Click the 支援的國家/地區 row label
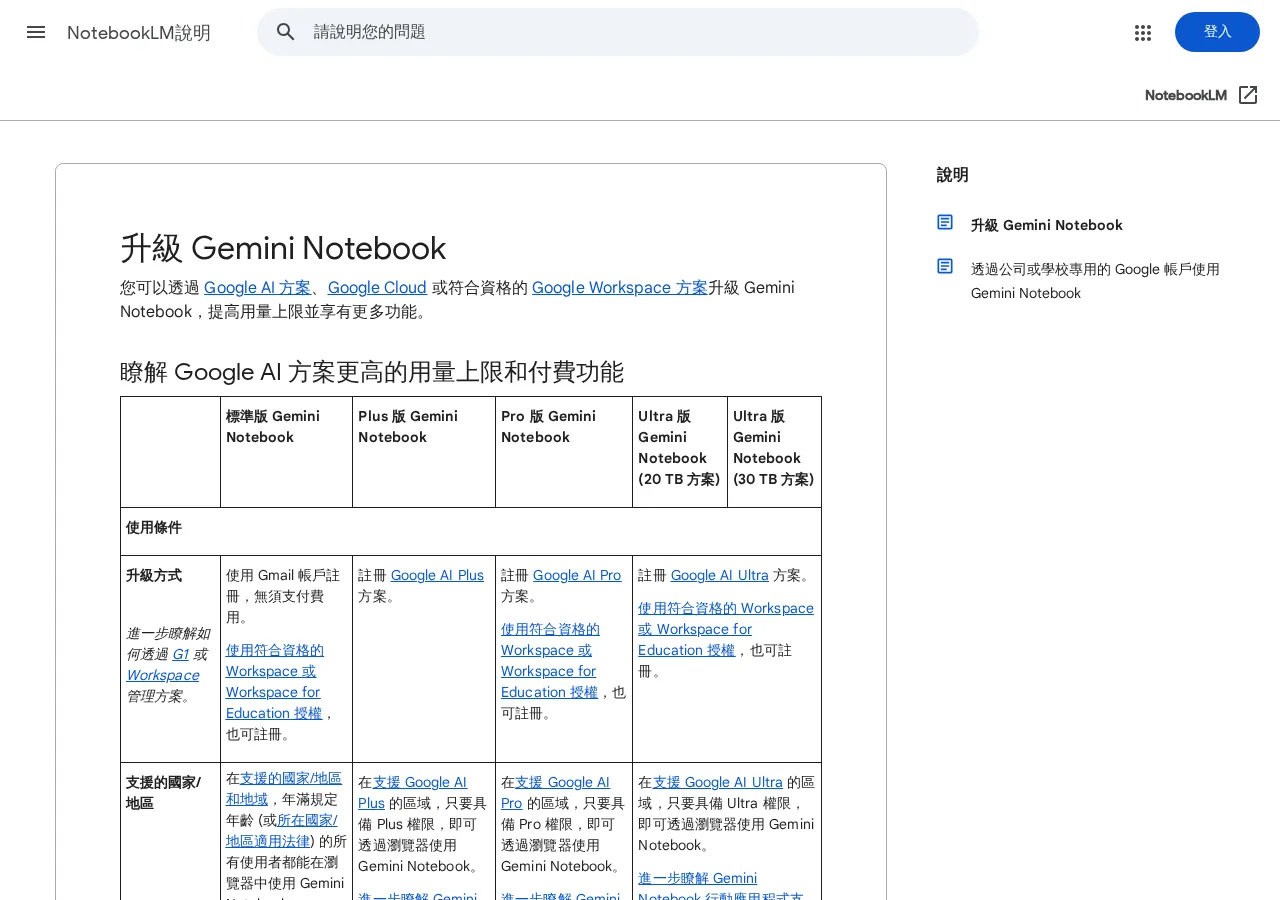 pos(163,792)
